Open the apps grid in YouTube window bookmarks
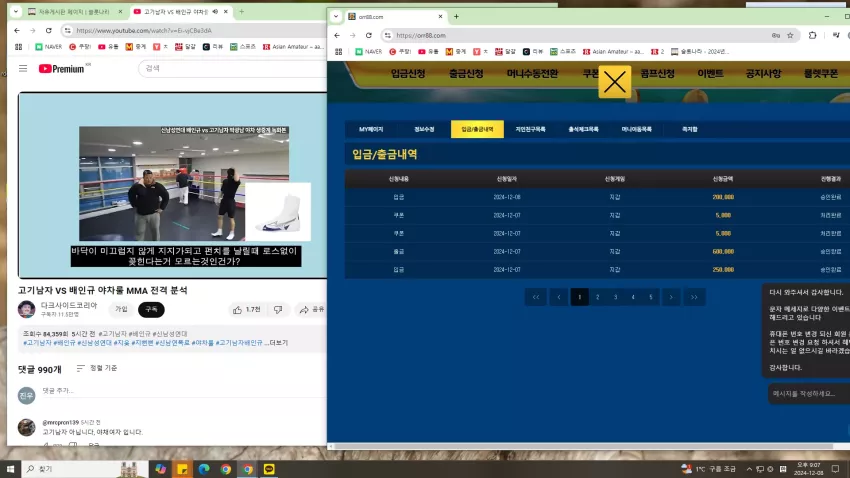 [x=18, y=47]
